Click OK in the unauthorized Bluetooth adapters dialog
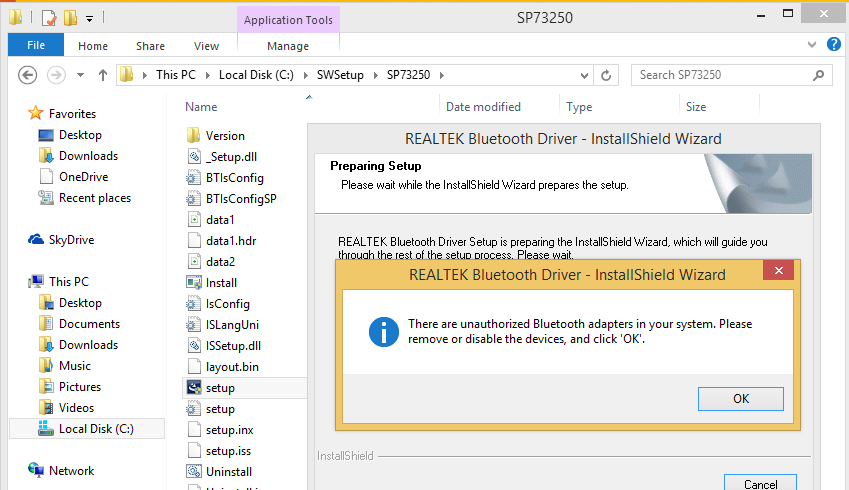This screenshot has height=490, width=849. tap(740, 398)
